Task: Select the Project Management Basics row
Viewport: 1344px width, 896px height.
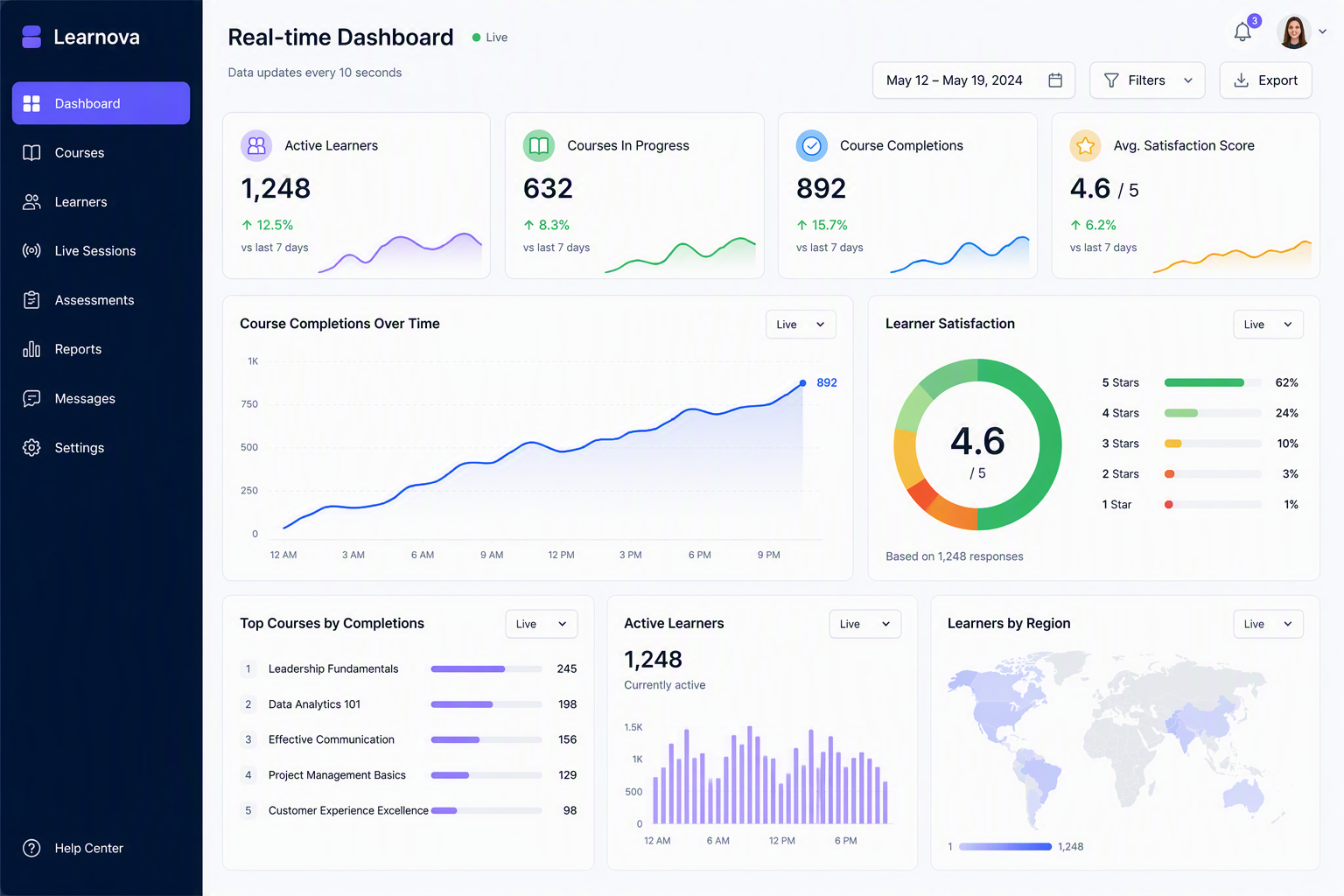Action: tap(409, 775)
